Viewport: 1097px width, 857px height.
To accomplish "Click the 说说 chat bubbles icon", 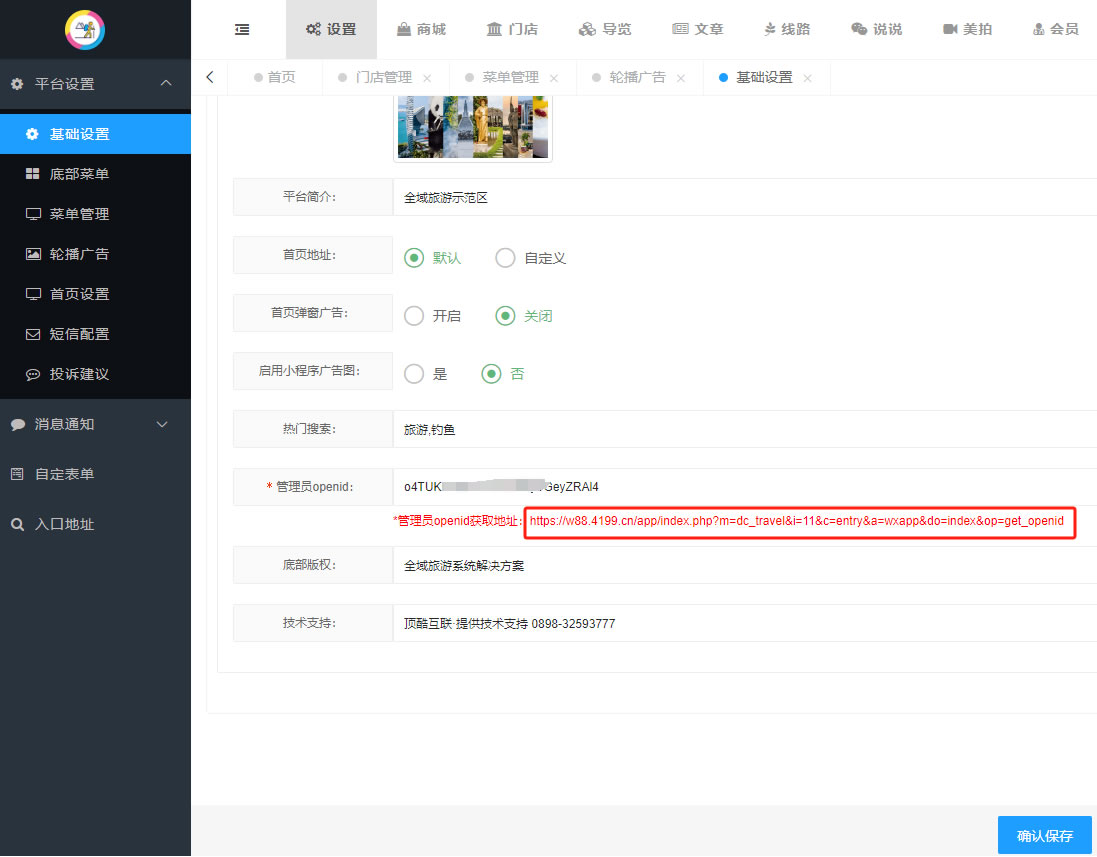I will [x=859, y=29].
